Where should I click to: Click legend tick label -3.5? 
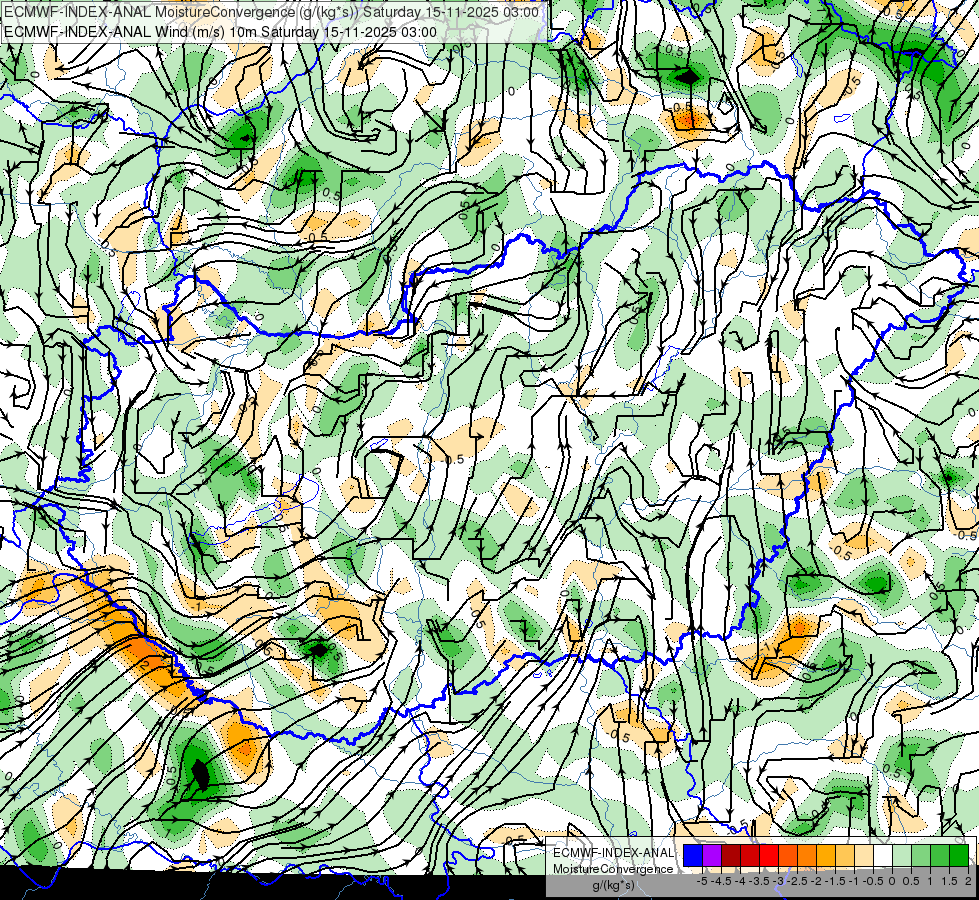(760, 881)
